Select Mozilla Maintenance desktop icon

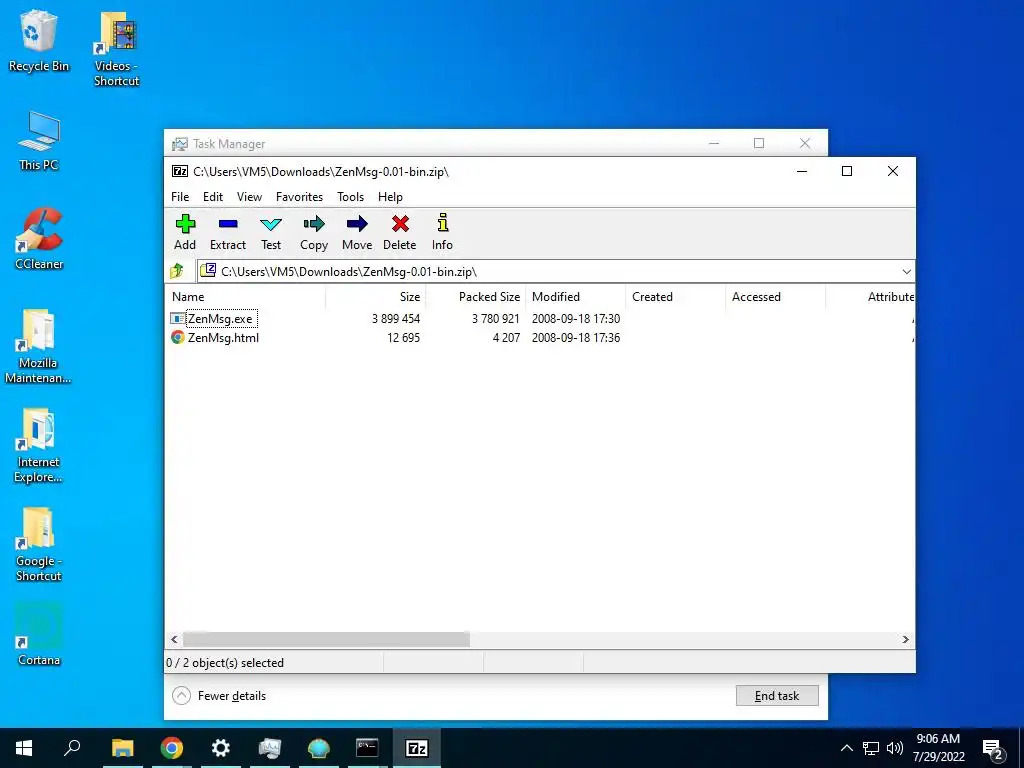pyautogui.click(x=38, y=347)
